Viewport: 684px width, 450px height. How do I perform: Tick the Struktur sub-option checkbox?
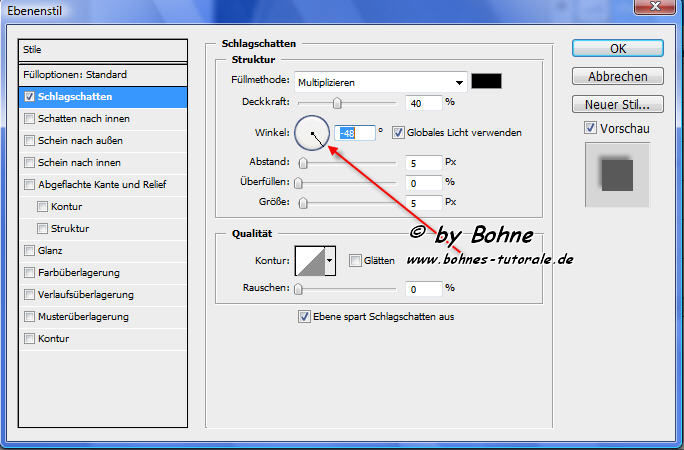tap(42, 228)
